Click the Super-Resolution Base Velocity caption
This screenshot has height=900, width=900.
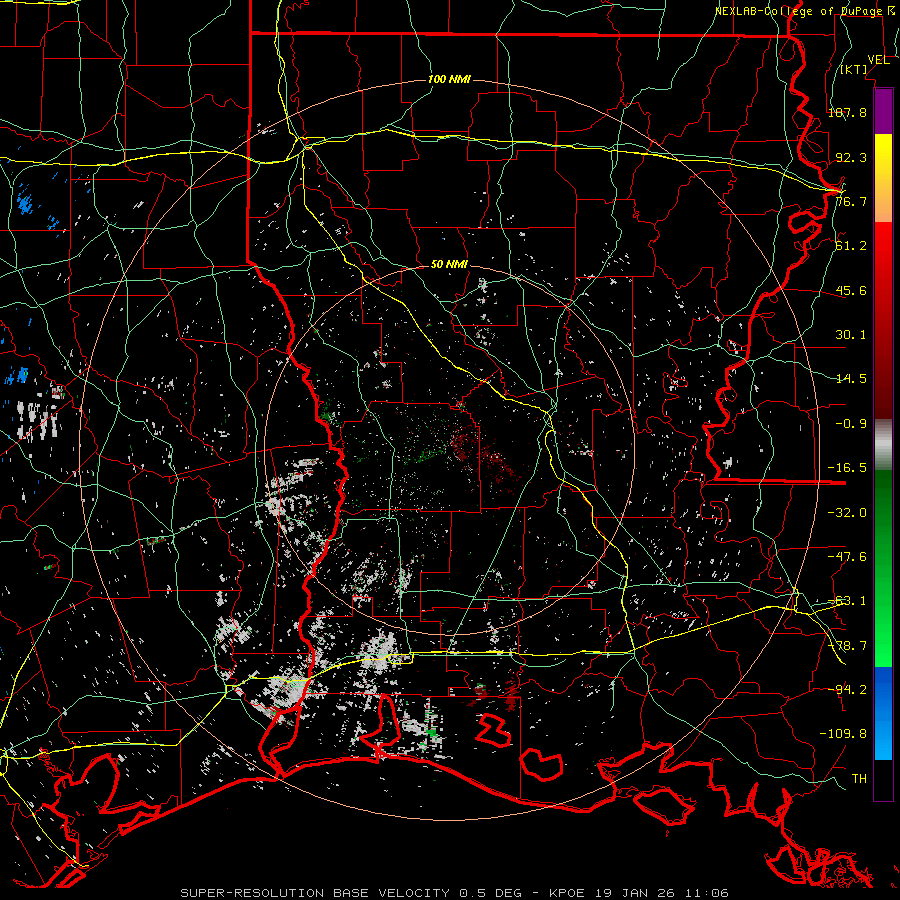pos(454,893)
